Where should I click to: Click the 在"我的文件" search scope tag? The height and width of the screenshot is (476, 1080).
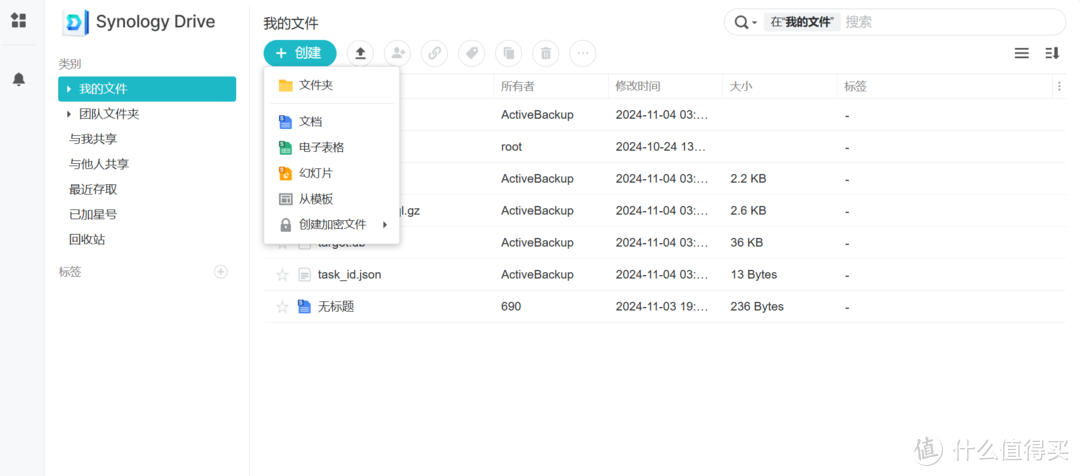tap(802, 22)
